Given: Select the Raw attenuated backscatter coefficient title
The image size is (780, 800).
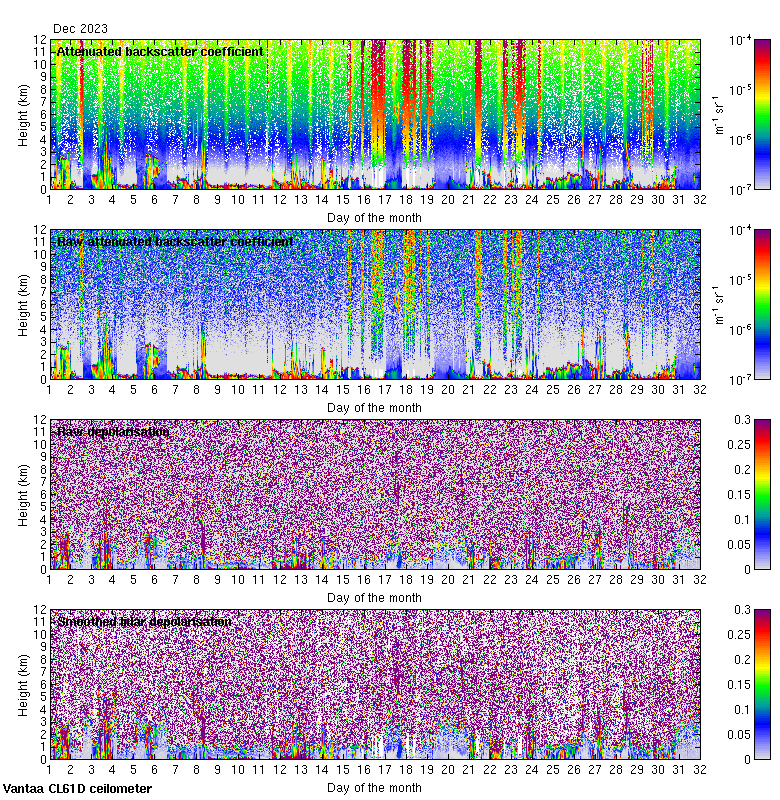Looking at the screenshot, I should coord(175,241).
